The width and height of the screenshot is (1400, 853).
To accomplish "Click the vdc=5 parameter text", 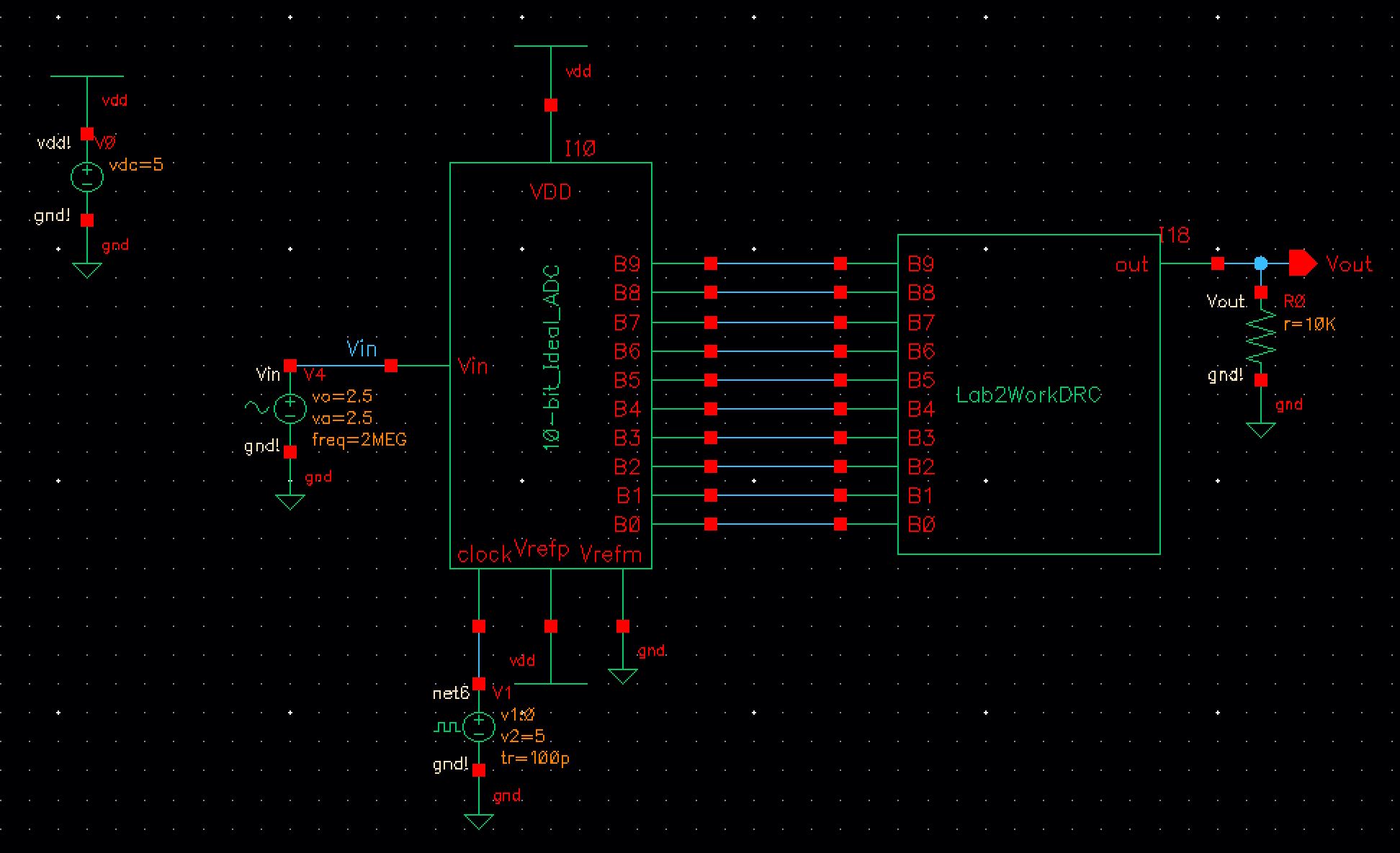I will [x=136, y=165].
